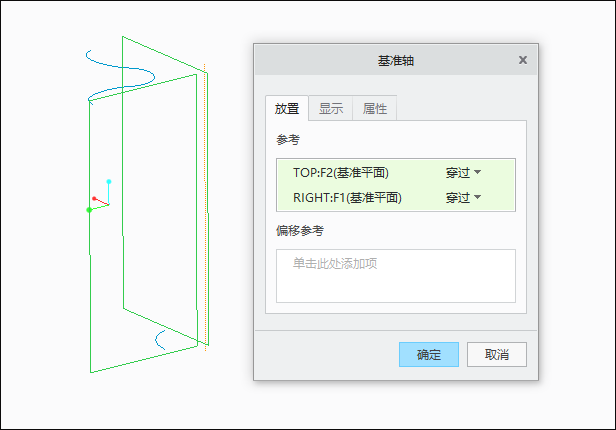Open the 属性 tab
This screenshot has height=430, width=616.
click(374, 108)
